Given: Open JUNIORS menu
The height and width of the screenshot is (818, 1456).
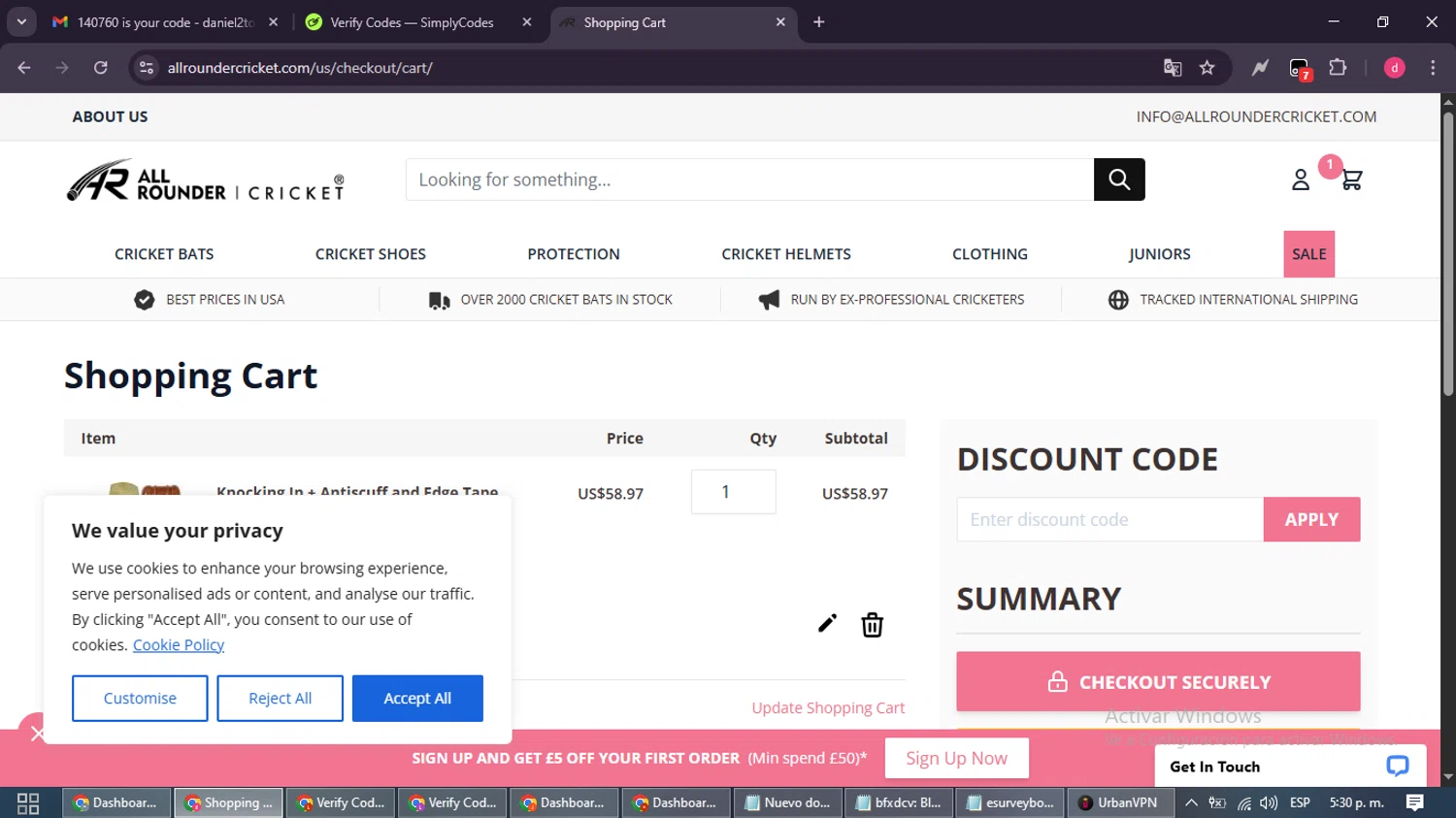Looking at the screenshot, I should 1160,254.
